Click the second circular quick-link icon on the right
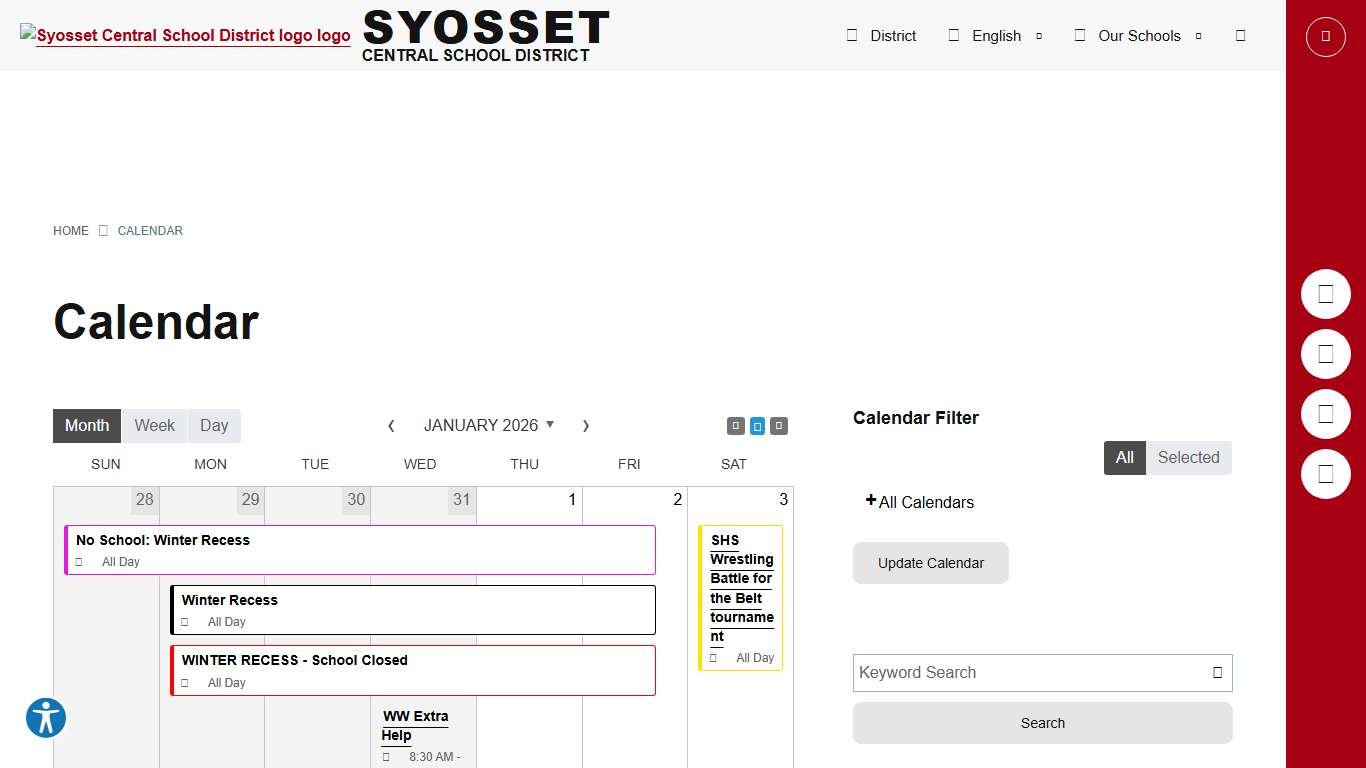 [x=1325, y=354]
